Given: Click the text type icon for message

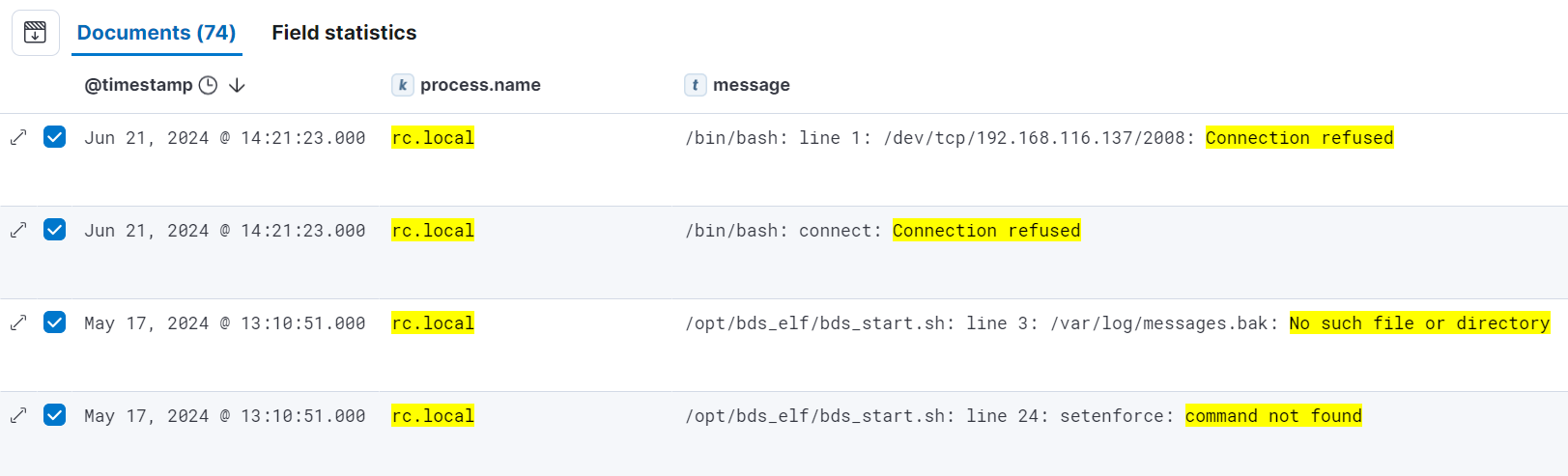Looking at the screenshot, I should [x=695, y=85].
